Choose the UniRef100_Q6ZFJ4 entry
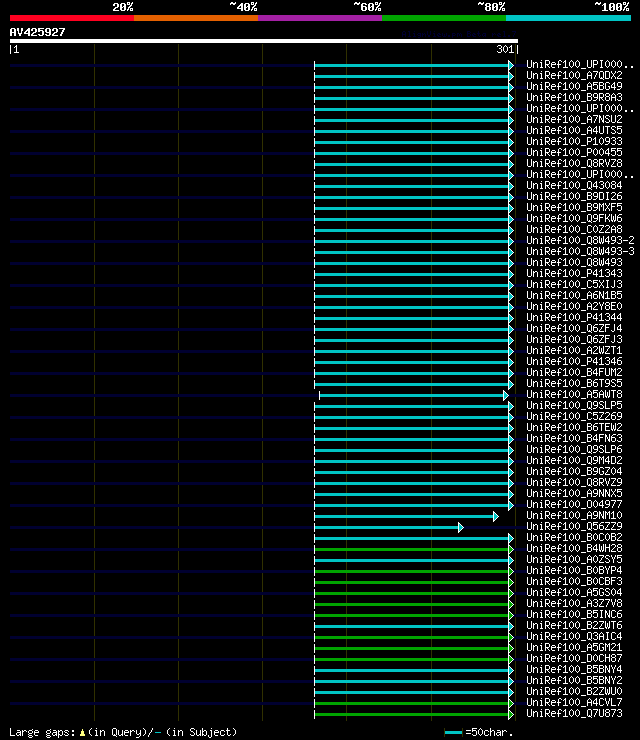The image size is (640, 740). pos(574,328)
